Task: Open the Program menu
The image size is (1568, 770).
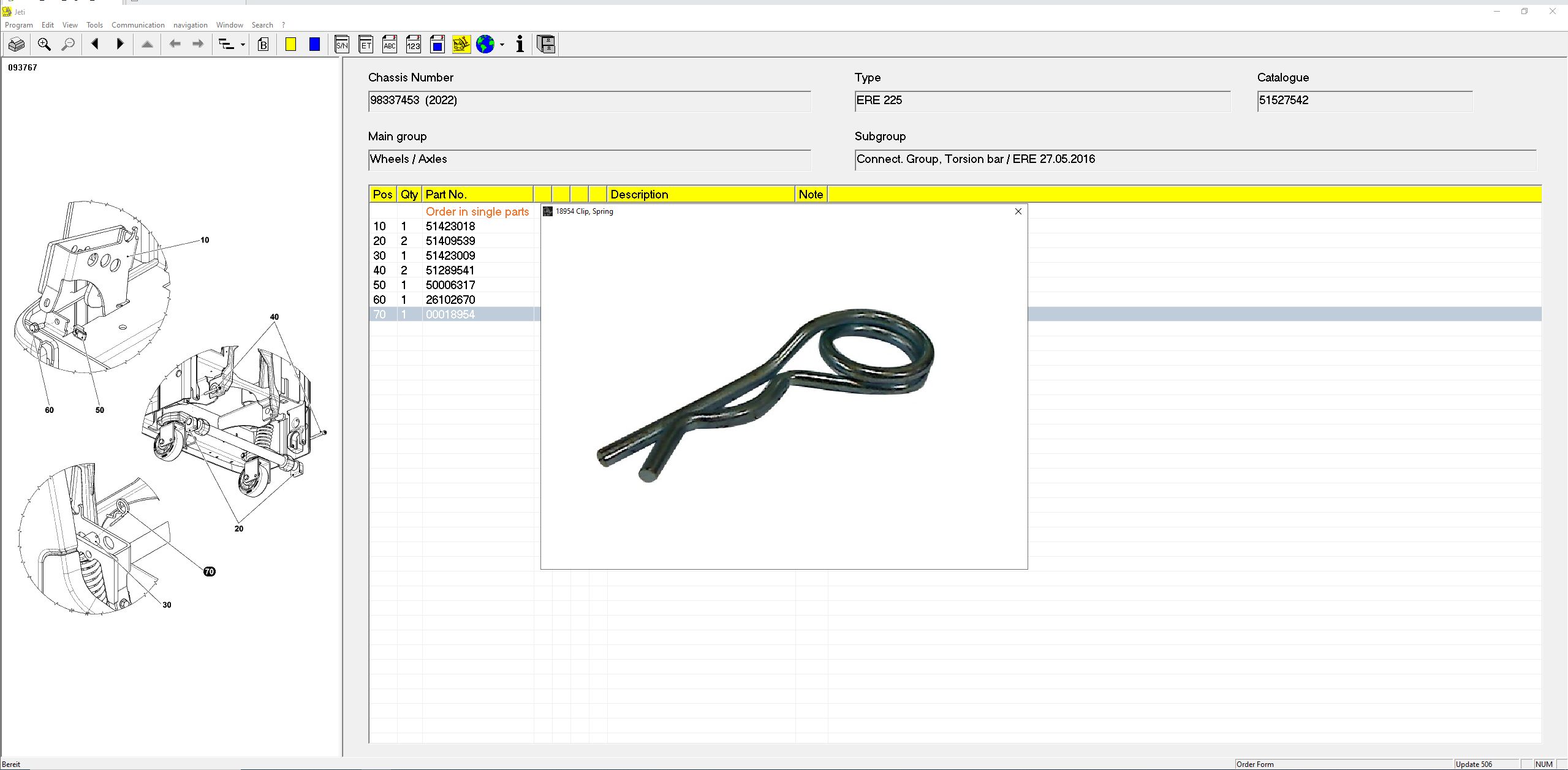Action: point(19,25)
